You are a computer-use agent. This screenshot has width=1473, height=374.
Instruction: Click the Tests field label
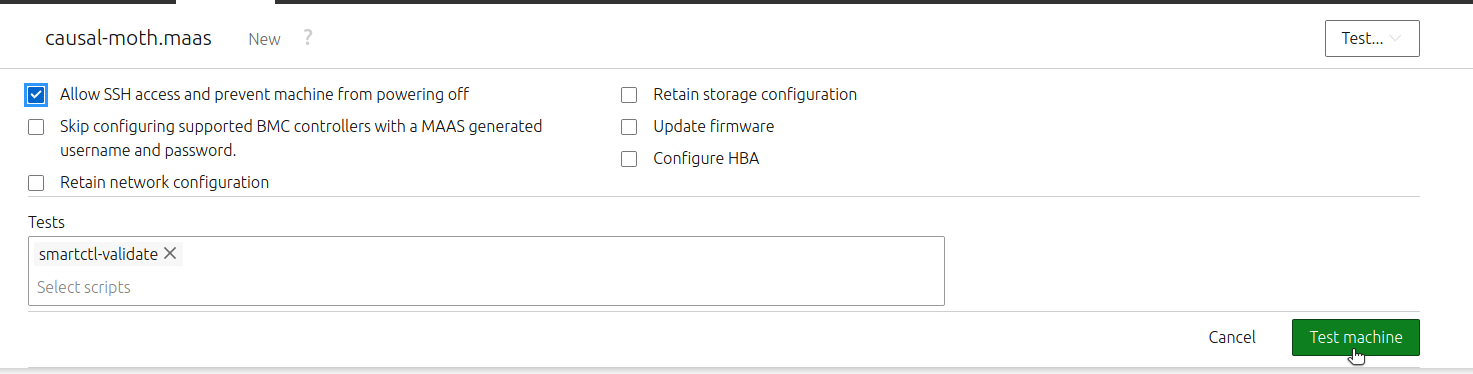pyautogui.click(x=46, y=222)
